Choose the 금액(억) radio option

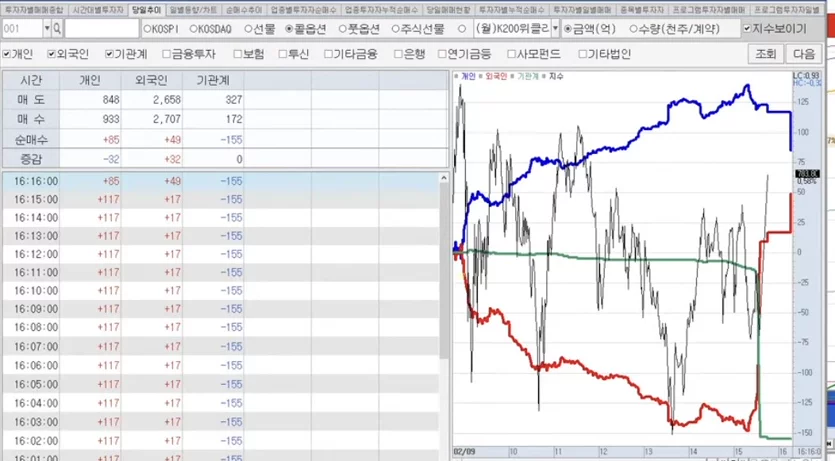(x=568, y=29)
